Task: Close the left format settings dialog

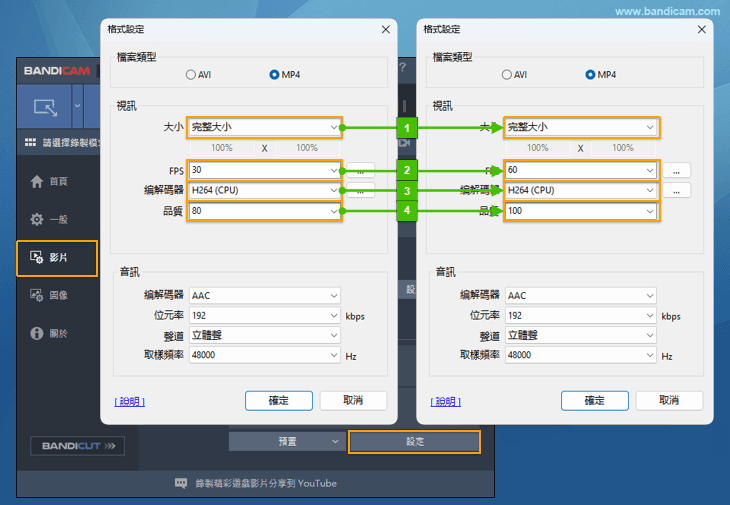Action: 385,29
